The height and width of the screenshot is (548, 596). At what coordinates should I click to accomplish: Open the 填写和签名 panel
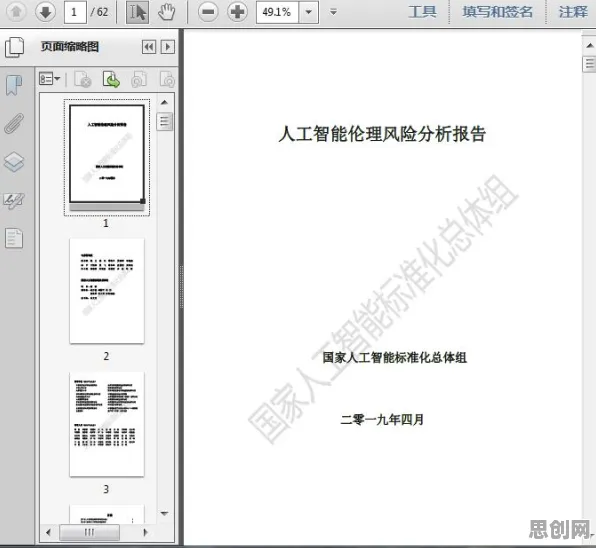pyautogui.click(x=498, y=12)
